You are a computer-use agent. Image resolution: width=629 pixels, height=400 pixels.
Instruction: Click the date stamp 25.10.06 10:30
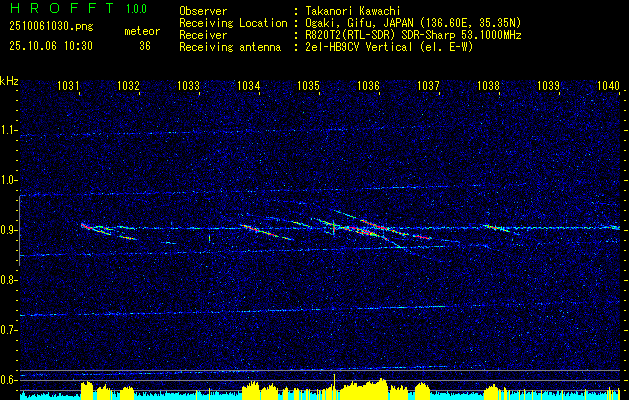[x=51, y=46]
